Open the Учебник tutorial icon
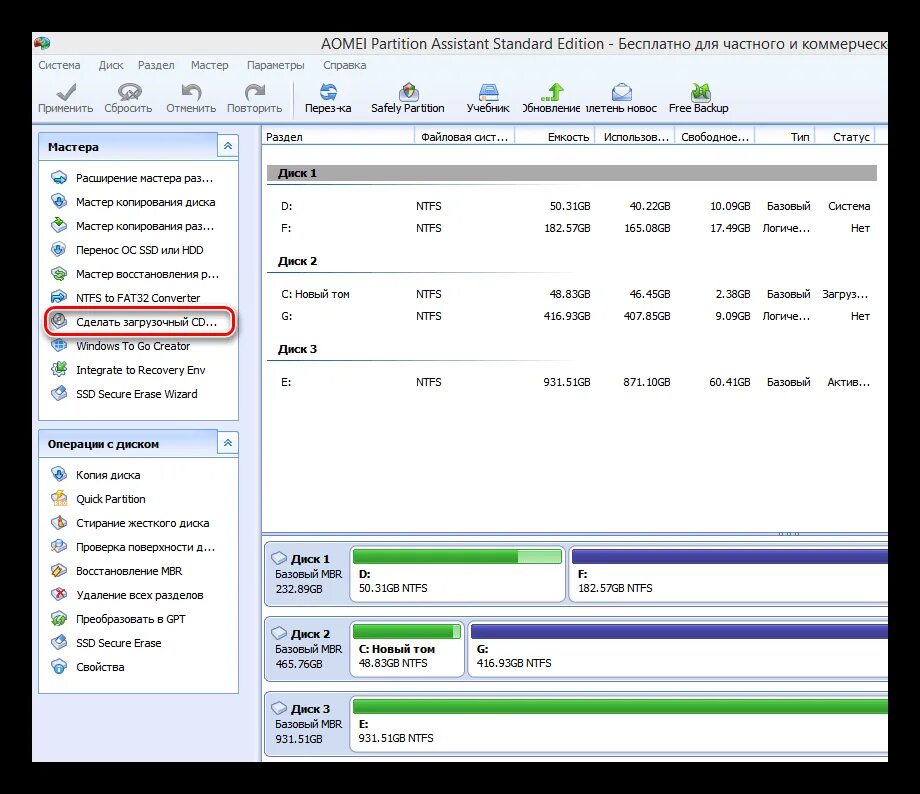The width and height of the screenshot is (920, 794). click(488, 92)
